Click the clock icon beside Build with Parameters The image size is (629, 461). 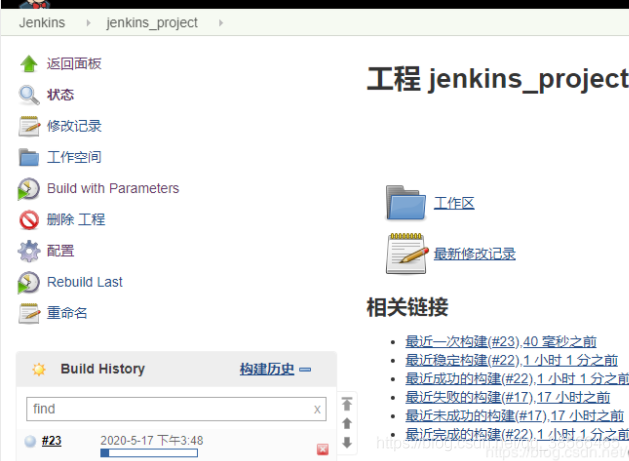(28, 189)
